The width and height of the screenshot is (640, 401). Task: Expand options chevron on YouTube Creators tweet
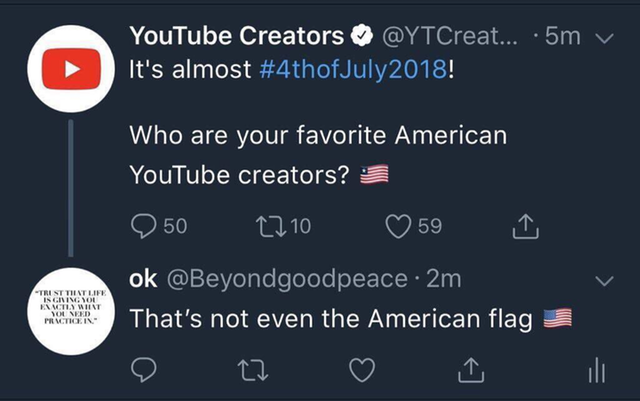[x=604, y=38]
